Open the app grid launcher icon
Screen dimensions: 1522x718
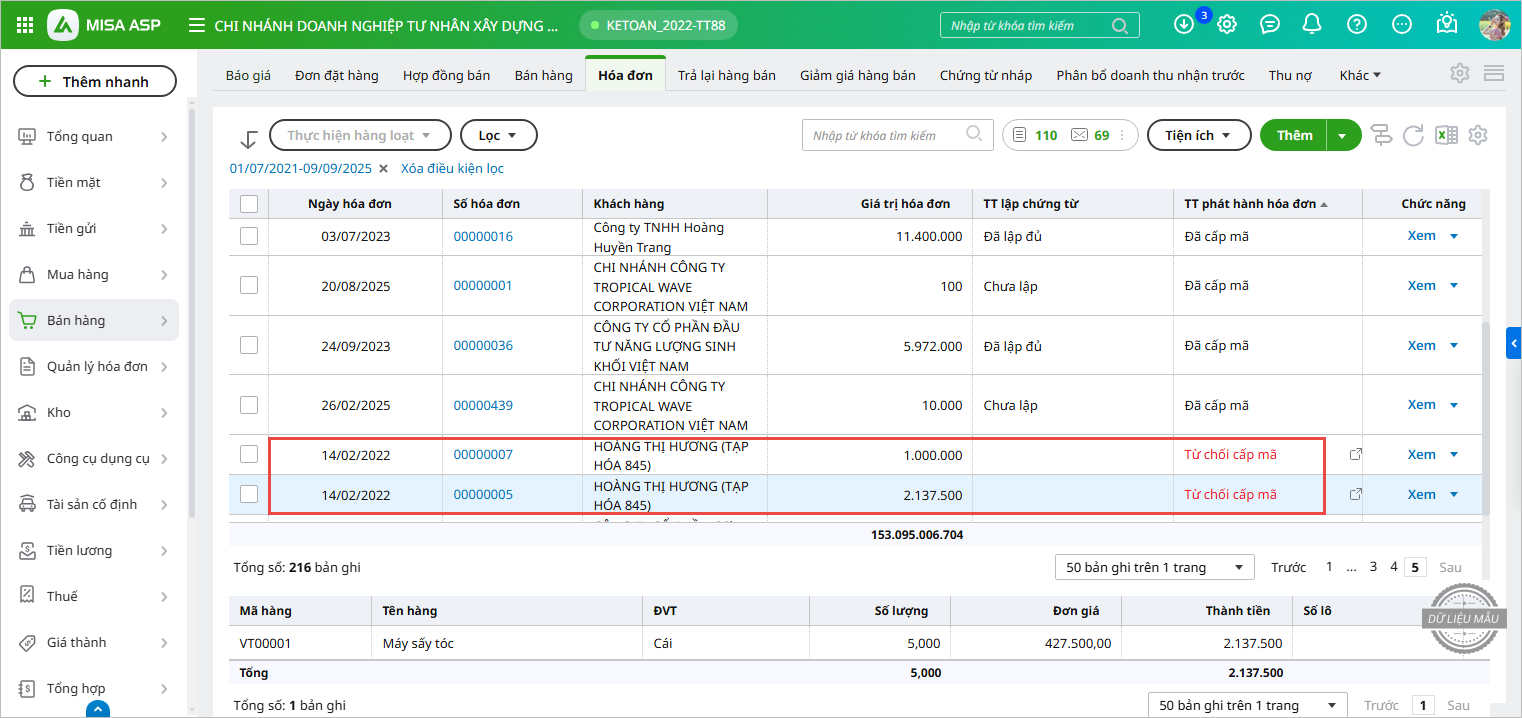click(x=26, y=25)
